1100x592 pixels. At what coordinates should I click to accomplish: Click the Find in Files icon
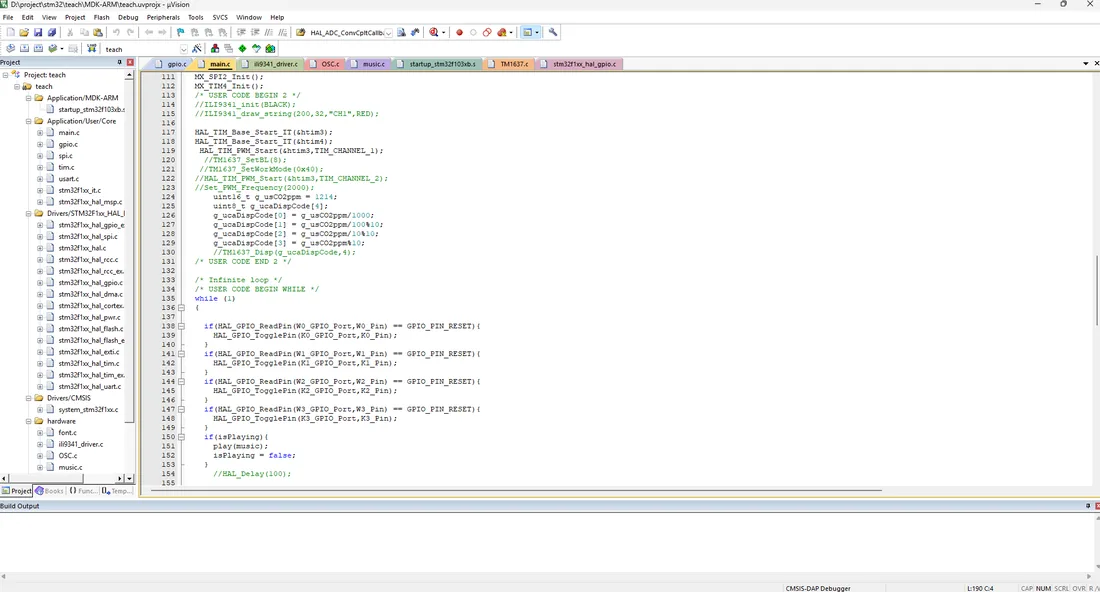tap(301, 32)
